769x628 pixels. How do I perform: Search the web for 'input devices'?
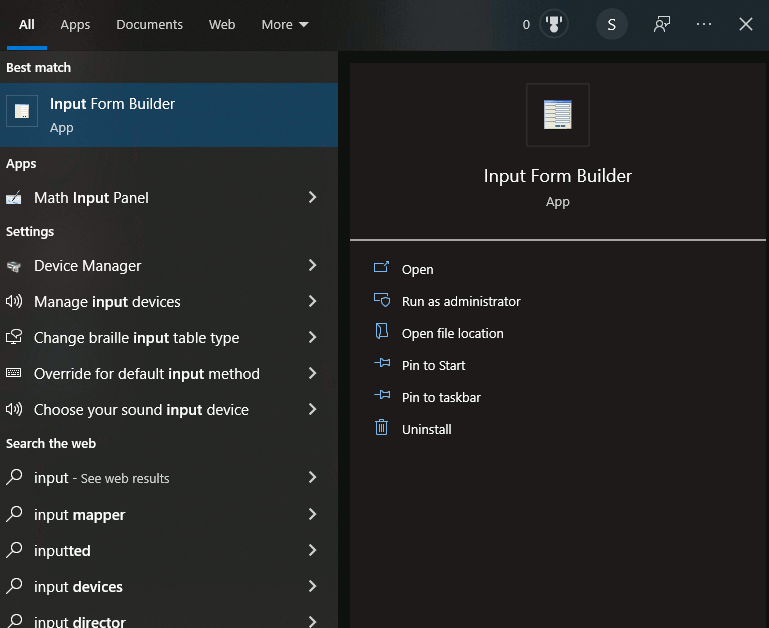[169, 586]
